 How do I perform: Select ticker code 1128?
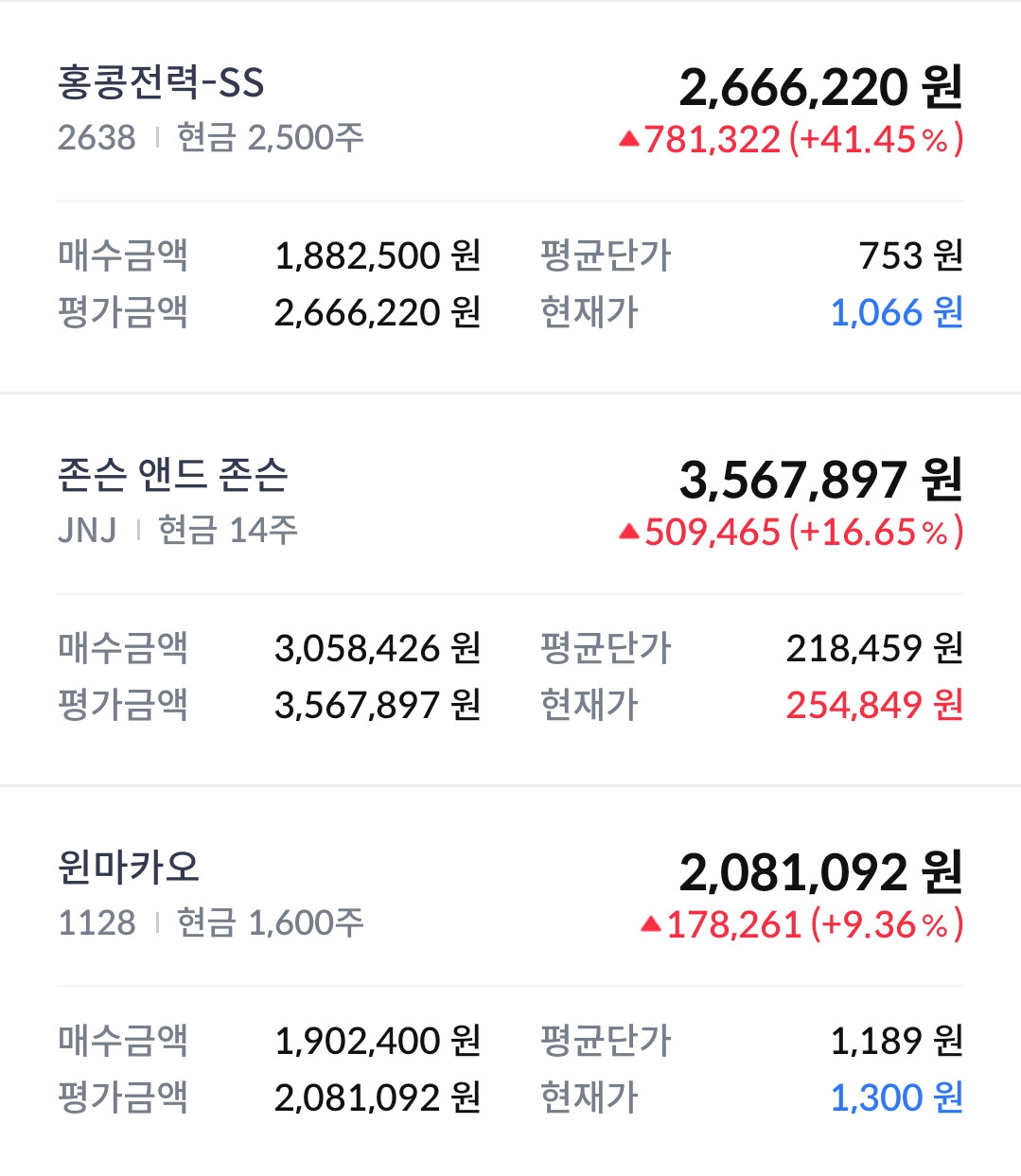97,922
